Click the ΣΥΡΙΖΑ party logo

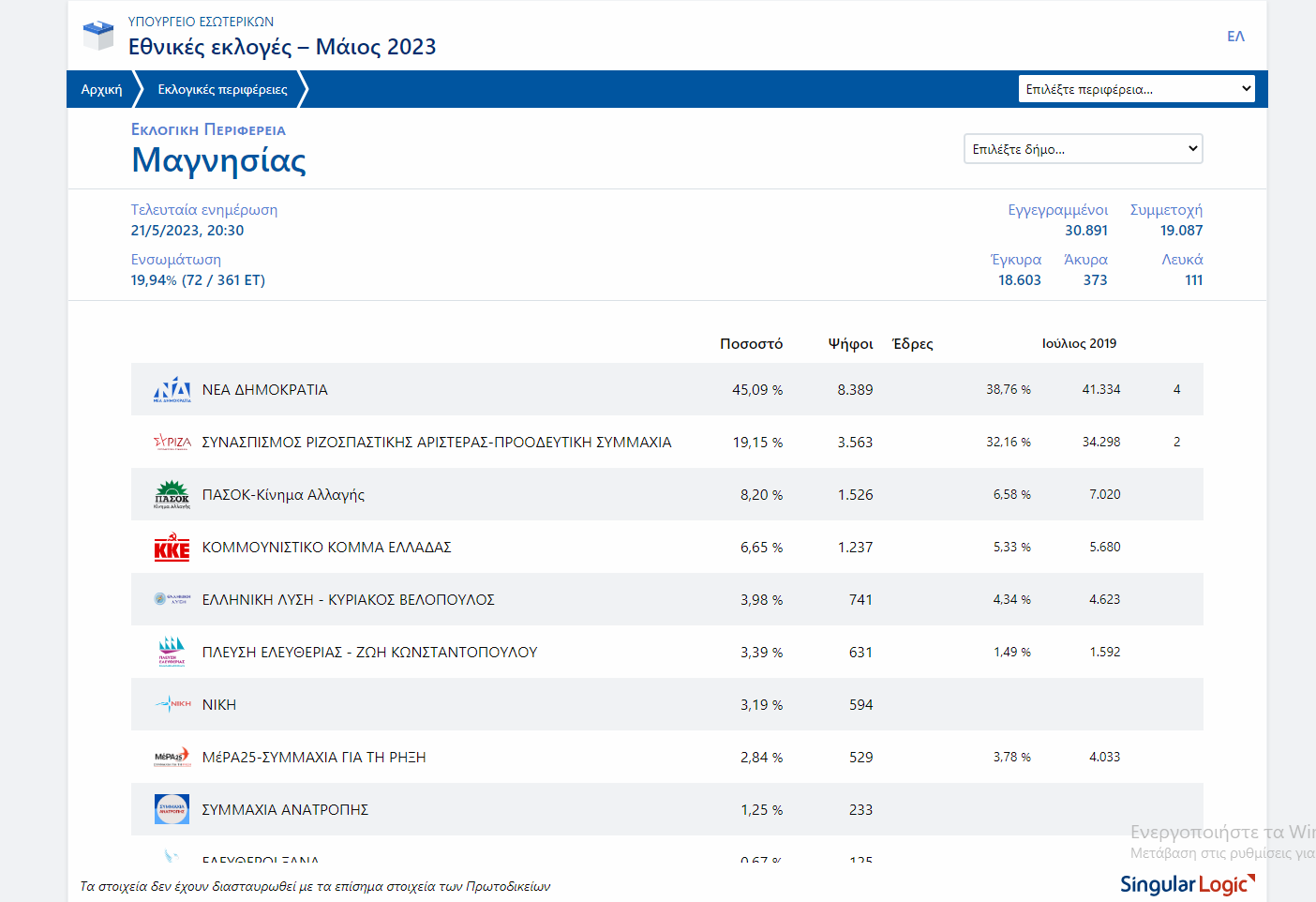tap(172, 442)
